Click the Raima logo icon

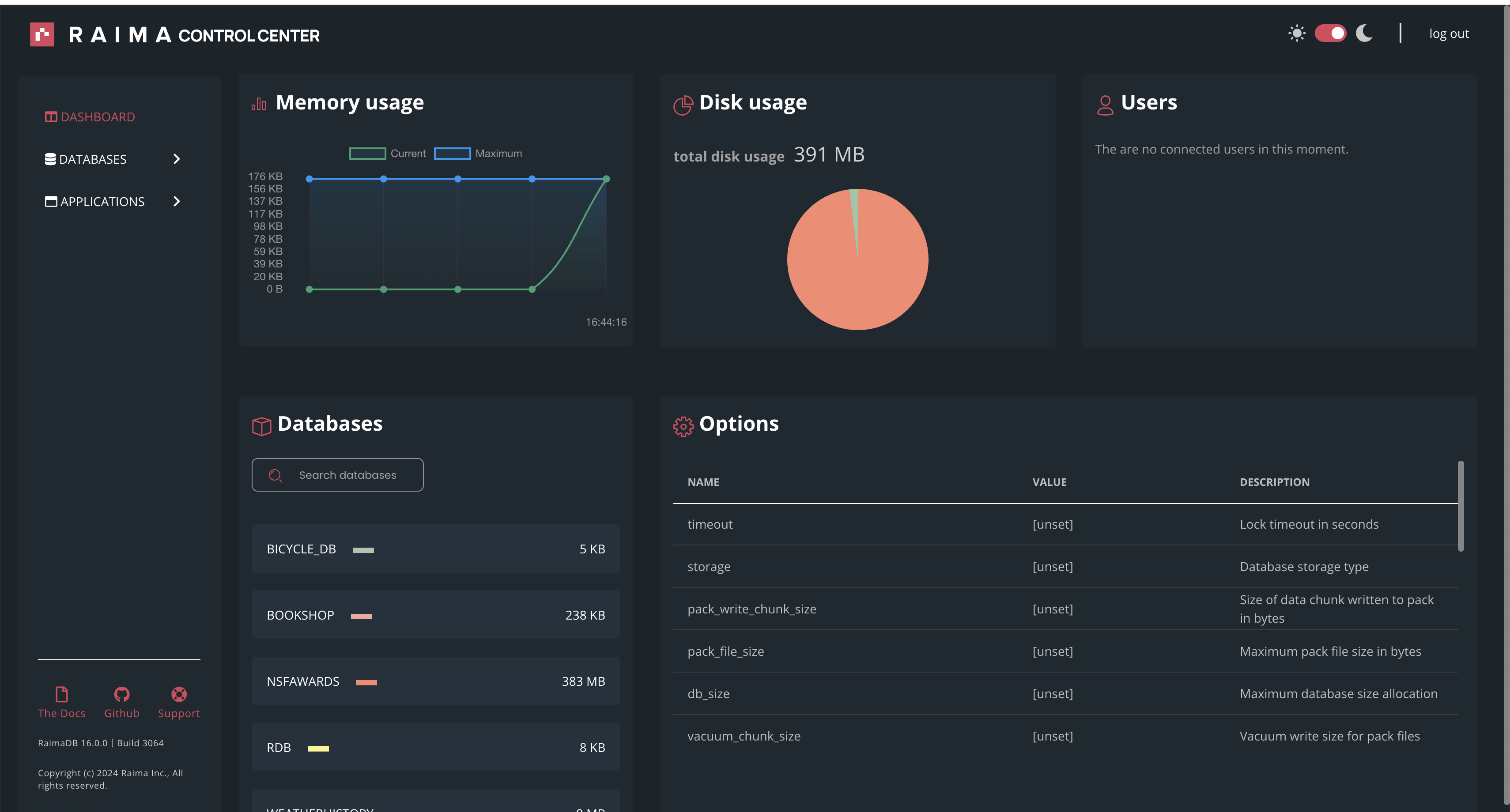click(42, 34)
